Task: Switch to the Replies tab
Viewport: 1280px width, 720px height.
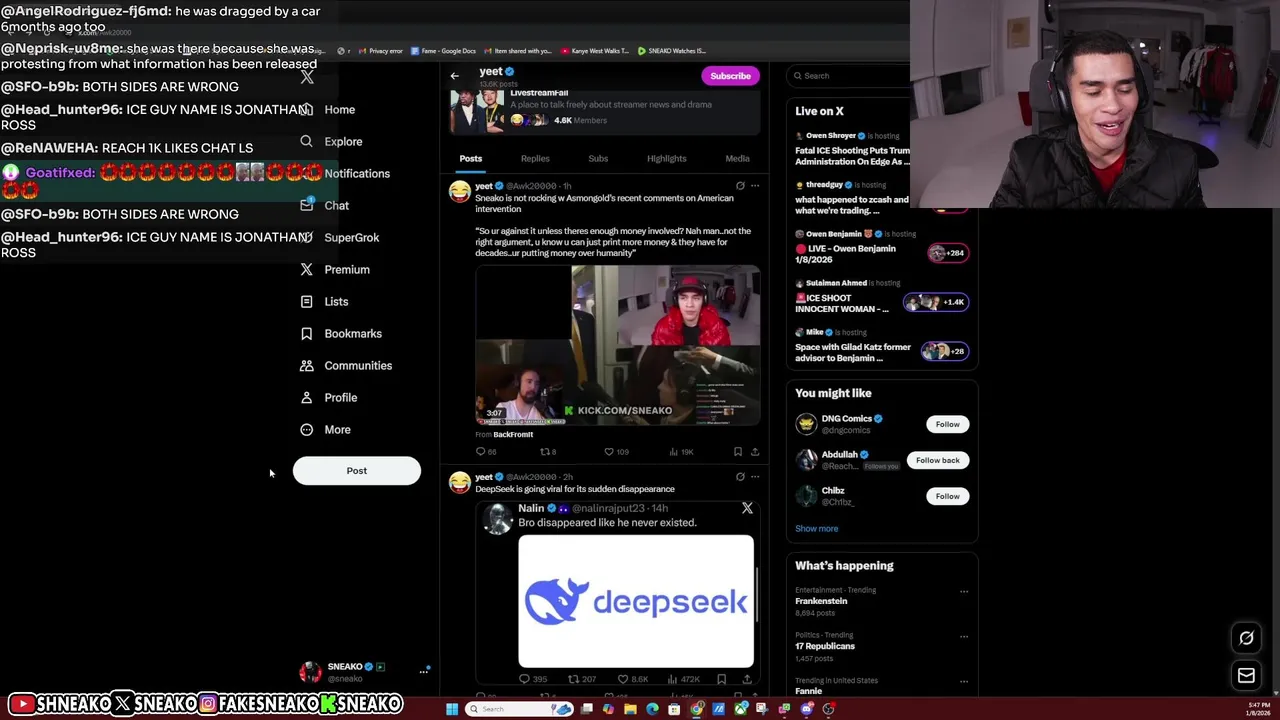Action: pyautogui.click(x=535, y=158)
